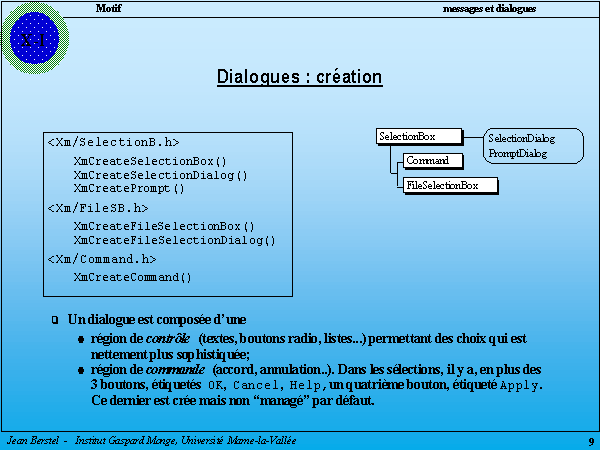Click XmCreateSelectionDialog() in the code box
The width and height of the screenshot is (600, 450).
(160, 174)
